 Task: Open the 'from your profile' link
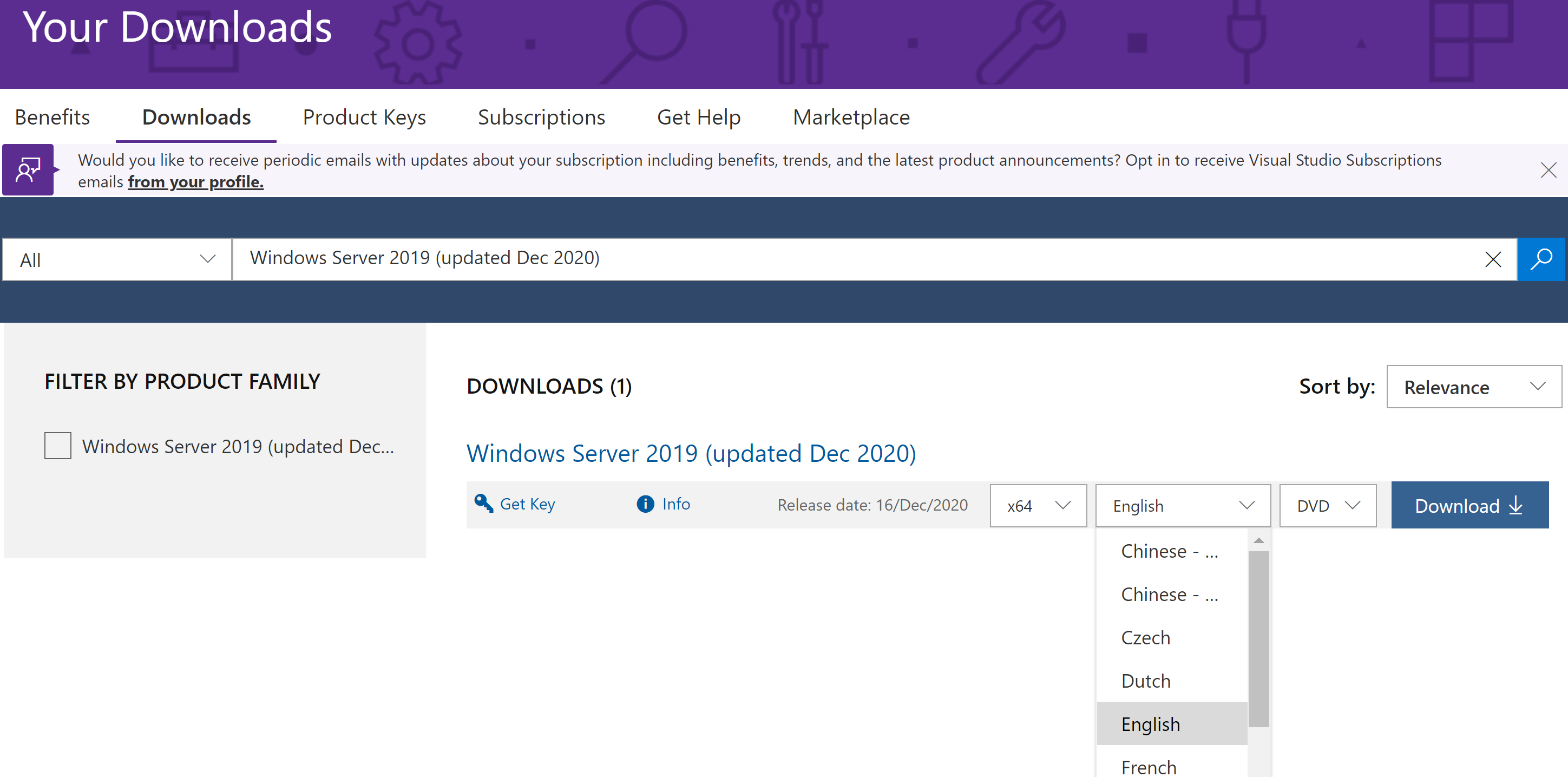(x=195, y=182)
